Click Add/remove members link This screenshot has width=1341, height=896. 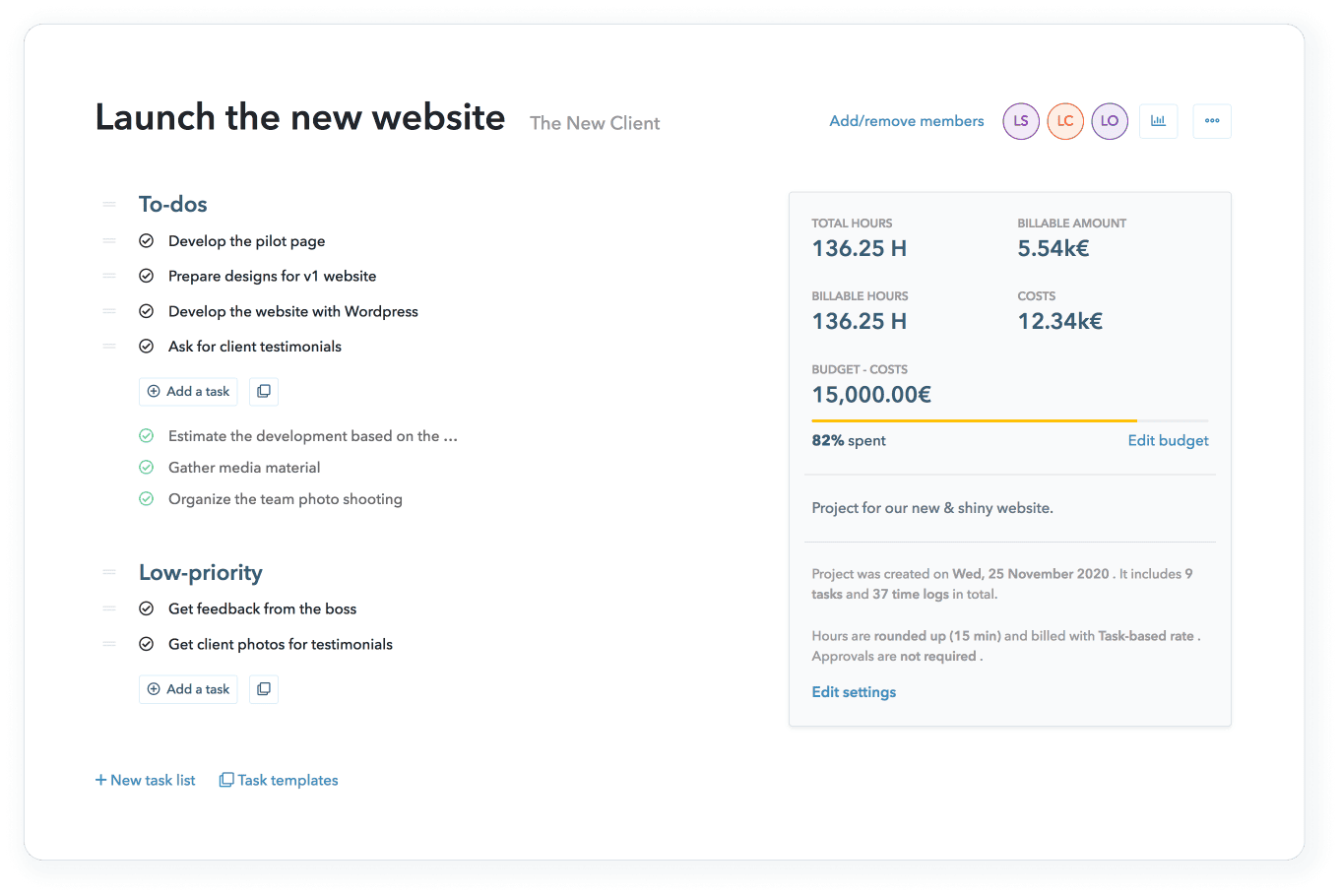(x=906, y=121)
